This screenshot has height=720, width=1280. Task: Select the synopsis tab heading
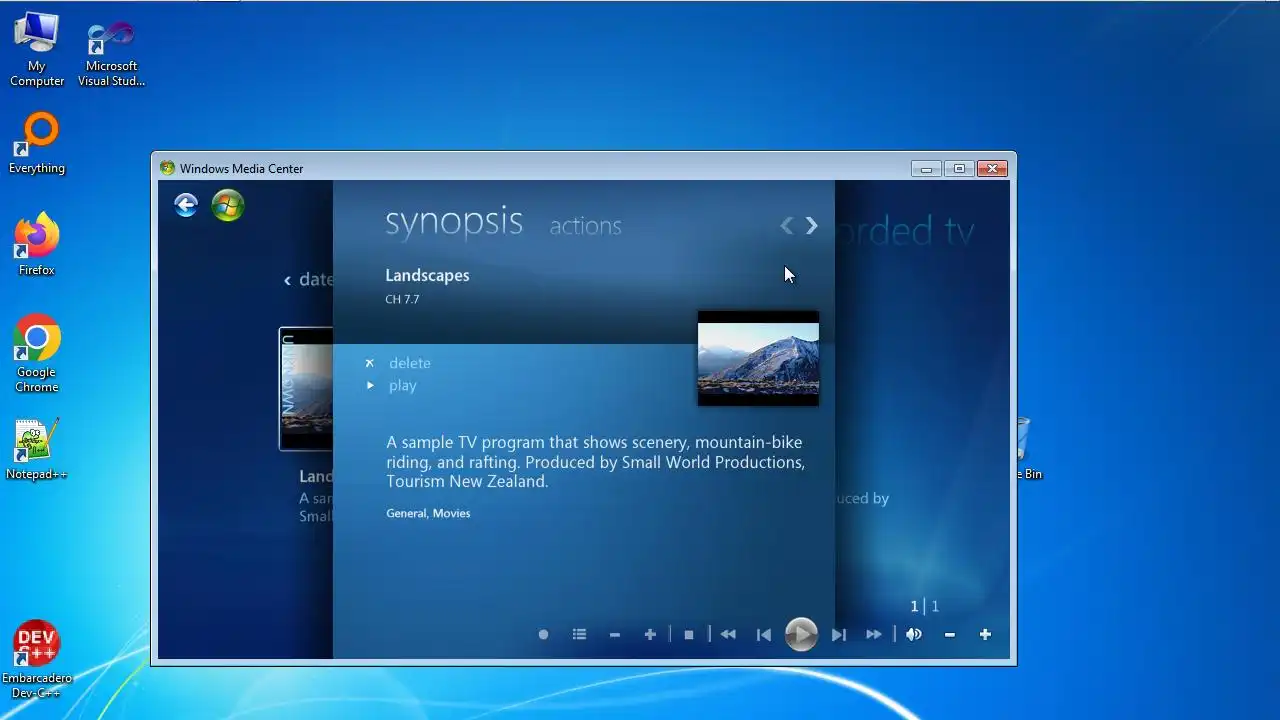coord(454,222)
